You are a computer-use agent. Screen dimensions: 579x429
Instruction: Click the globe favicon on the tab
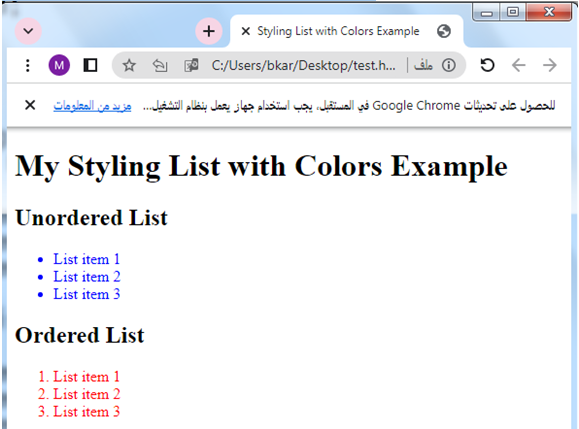[444, 31]
